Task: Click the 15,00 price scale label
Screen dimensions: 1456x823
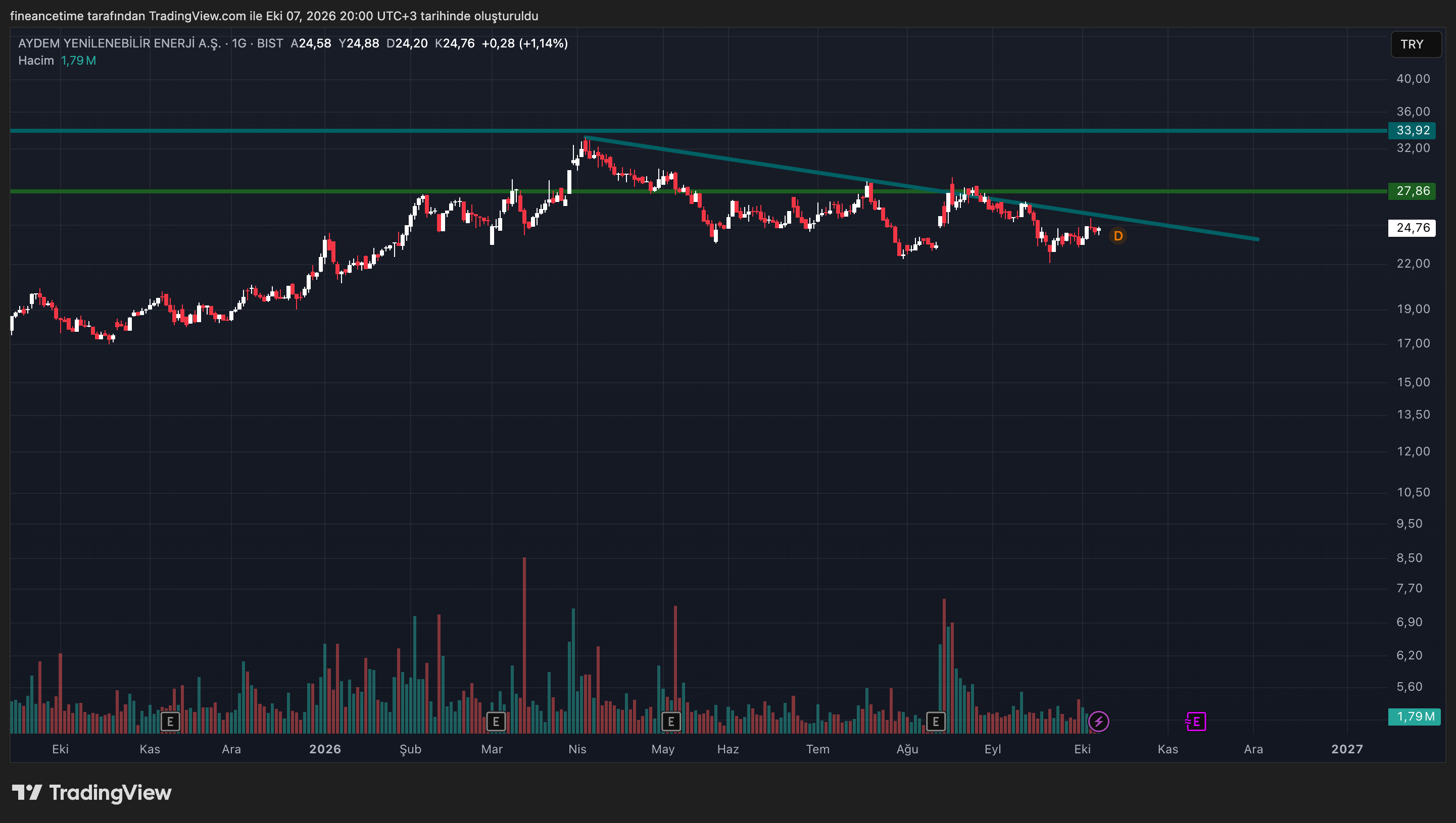Action: pyautogui.click(x=1413, y=382)
